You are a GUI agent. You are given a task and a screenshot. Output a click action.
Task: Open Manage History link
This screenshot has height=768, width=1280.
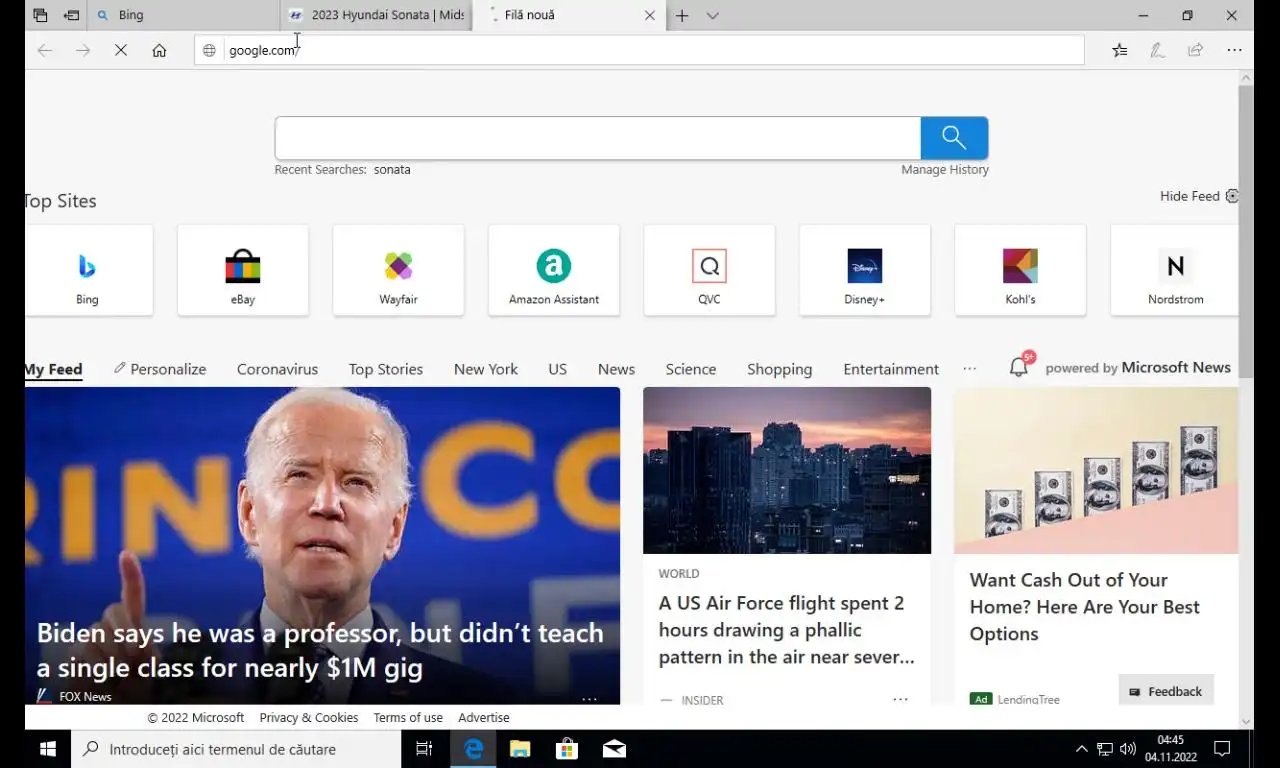click(x=945, y=170)
